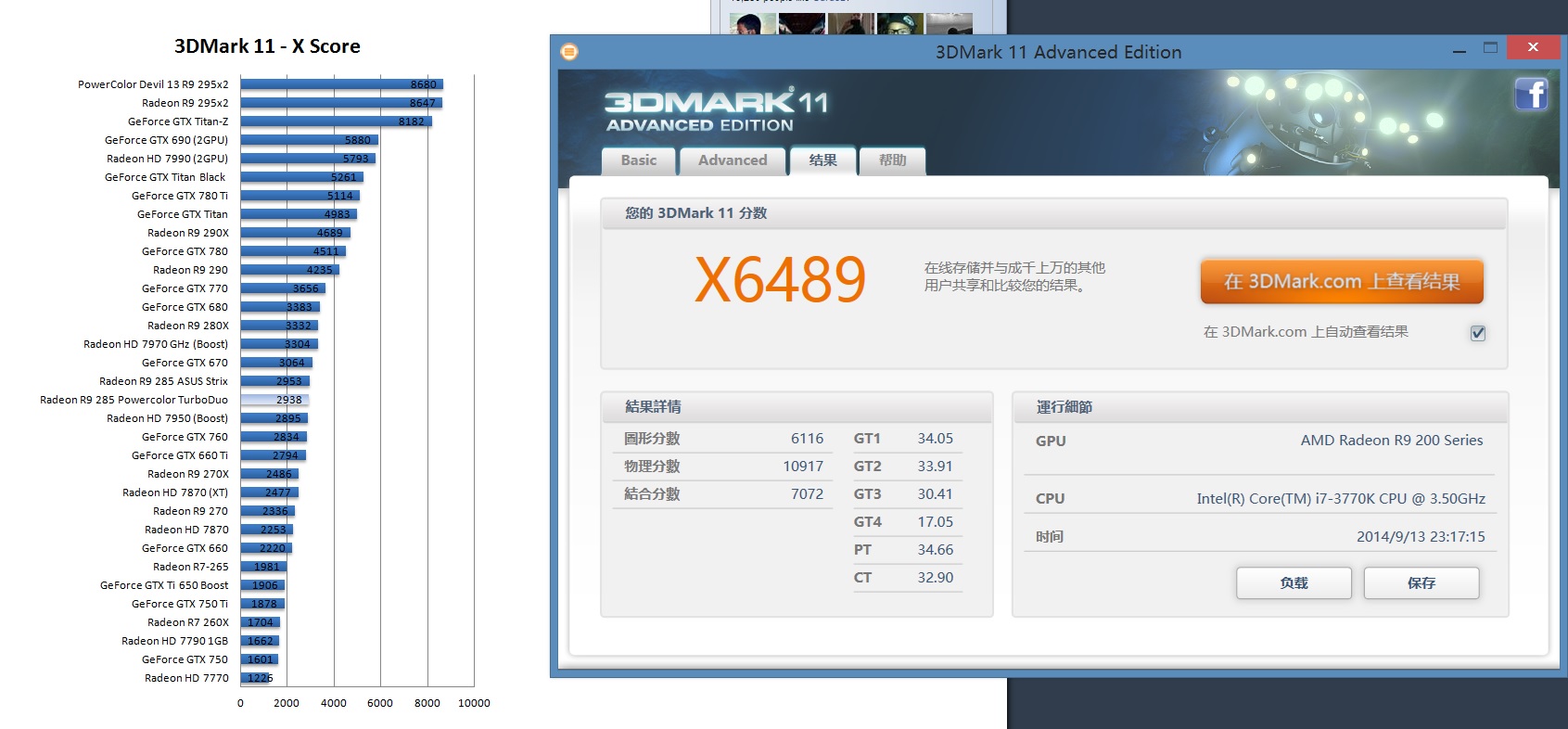Viewport: 1568px width, 729px height.
Task: Click the highlighted Radeon R9 285 Powercolor TurboDuo bar
Action: pyautogui.click(x=274, y=400)
